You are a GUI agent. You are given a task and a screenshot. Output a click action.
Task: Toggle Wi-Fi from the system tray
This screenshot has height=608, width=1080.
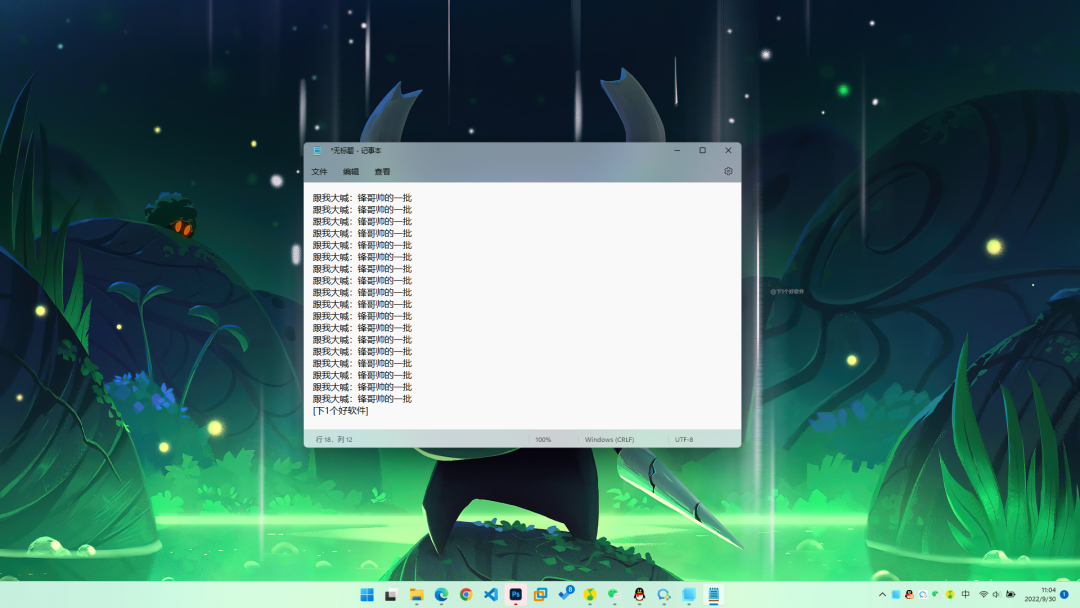coord(982,595)
